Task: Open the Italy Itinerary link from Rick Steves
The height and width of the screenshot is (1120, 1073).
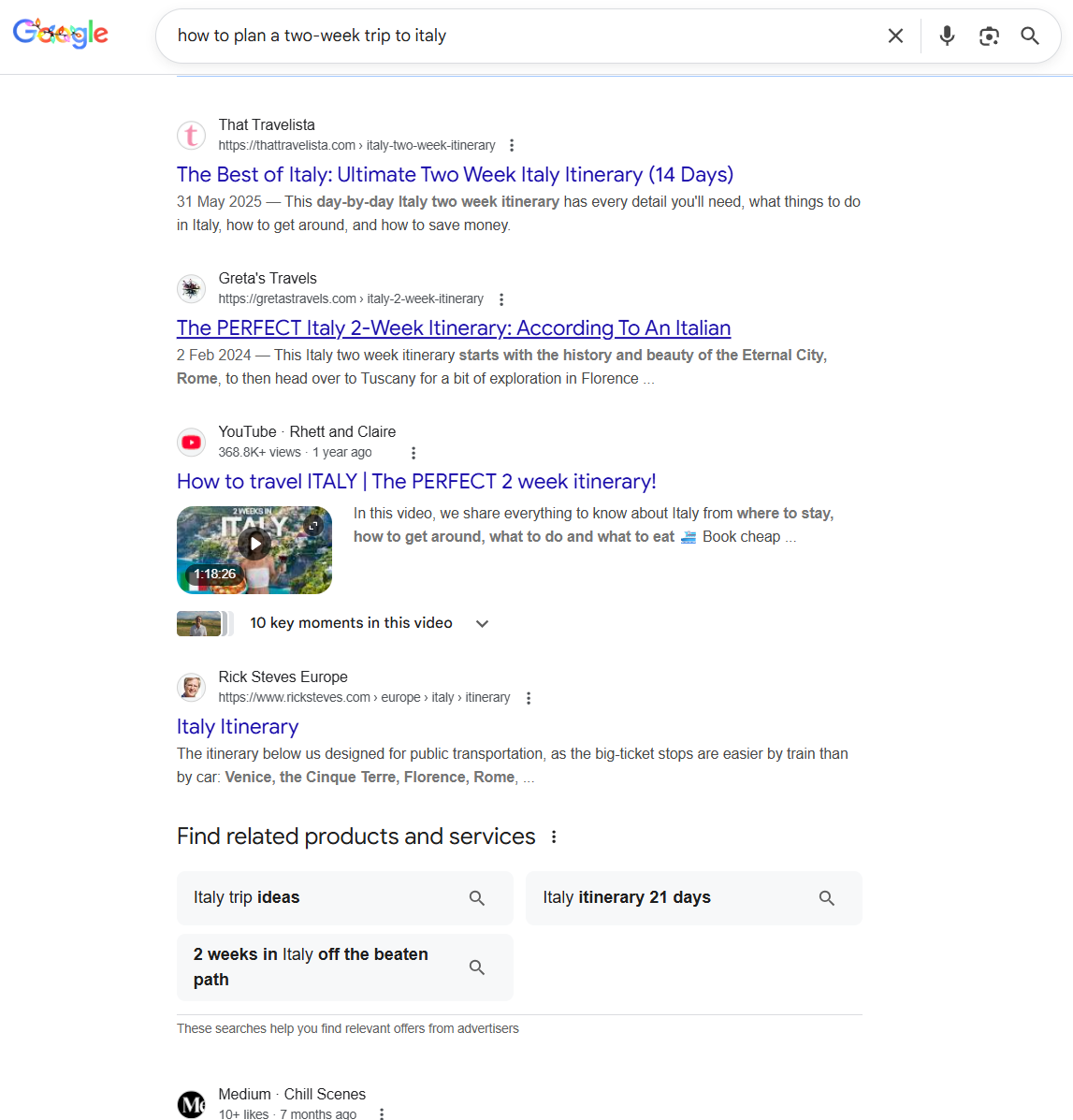Action: pyautogui.click(x=237, y=726)
